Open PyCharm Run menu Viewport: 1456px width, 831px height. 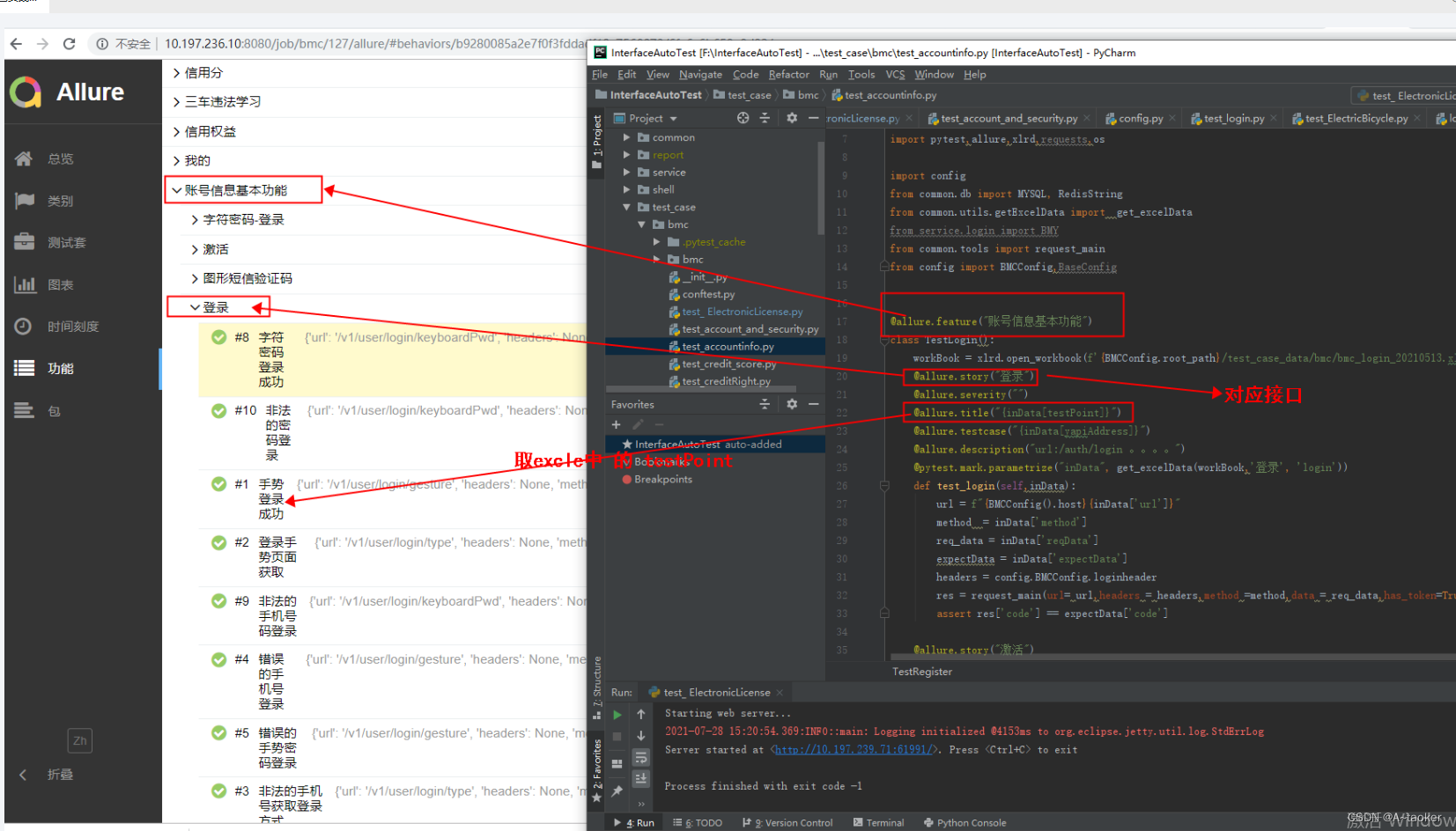[x=828, y=75]
